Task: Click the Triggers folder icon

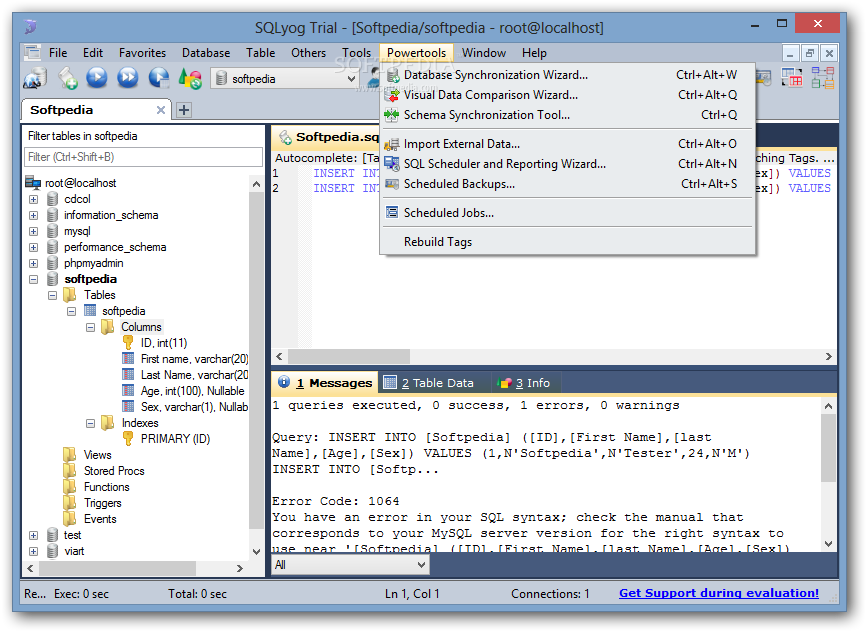Action: click(x=70, y=503)
